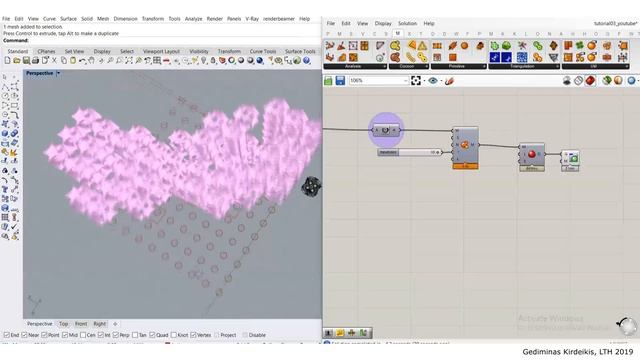Toggle the Point osnap checkbox

44,335
